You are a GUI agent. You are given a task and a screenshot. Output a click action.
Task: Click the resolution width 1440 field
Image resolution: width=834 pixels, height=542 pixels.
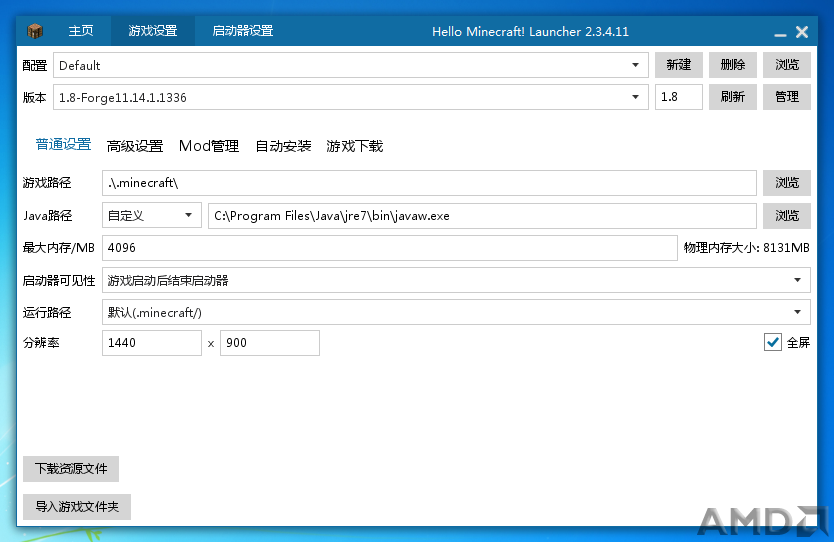[x=152, y=343]
